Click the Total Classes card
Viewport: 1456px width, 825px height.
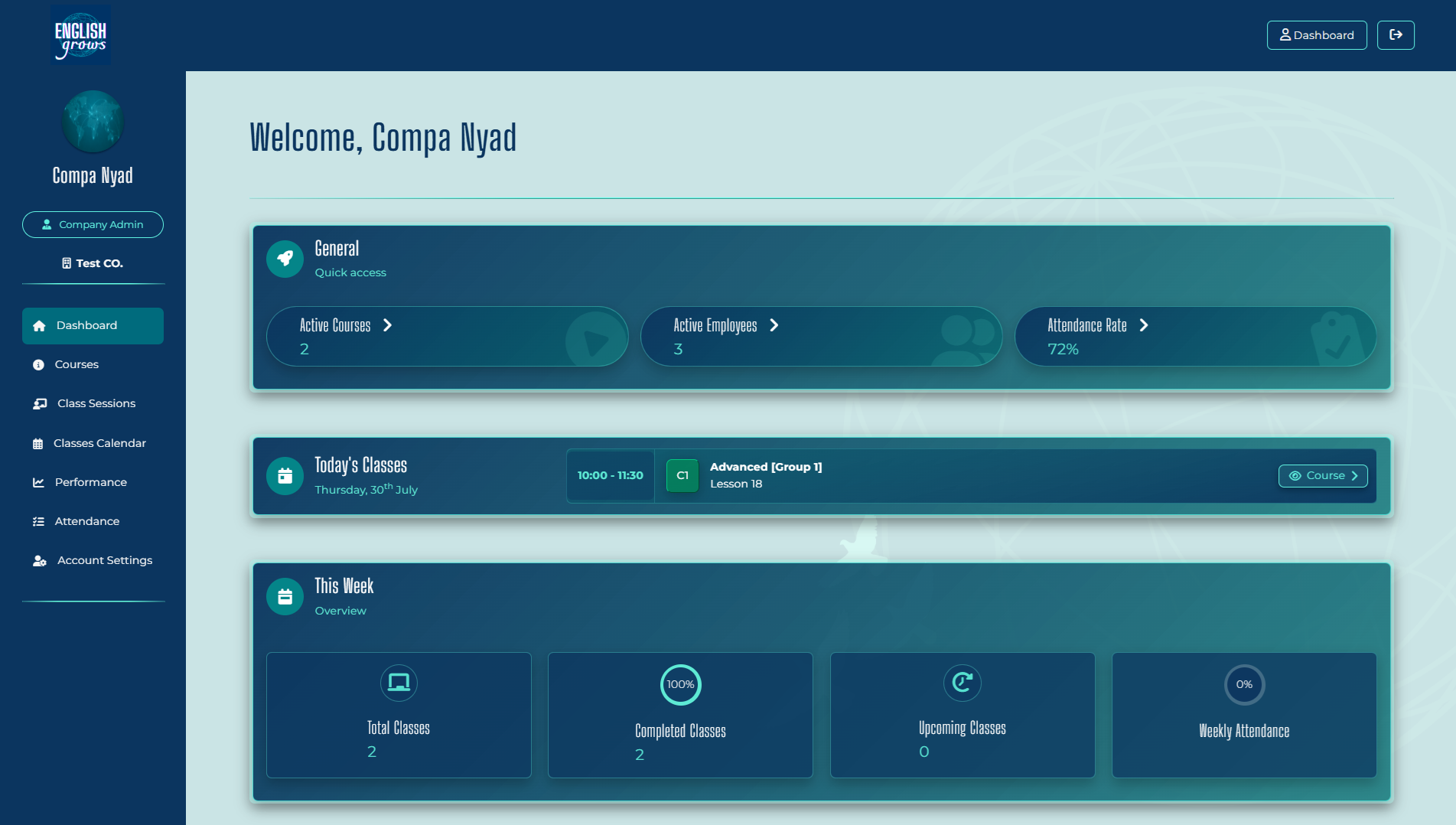tap(399, 716)
